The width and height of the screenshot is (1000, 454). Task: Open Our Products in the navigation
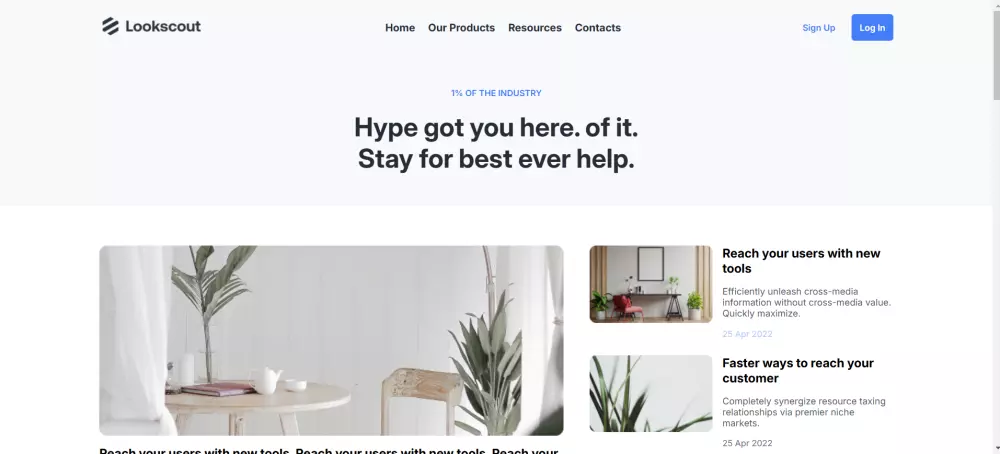click(461, 27)
